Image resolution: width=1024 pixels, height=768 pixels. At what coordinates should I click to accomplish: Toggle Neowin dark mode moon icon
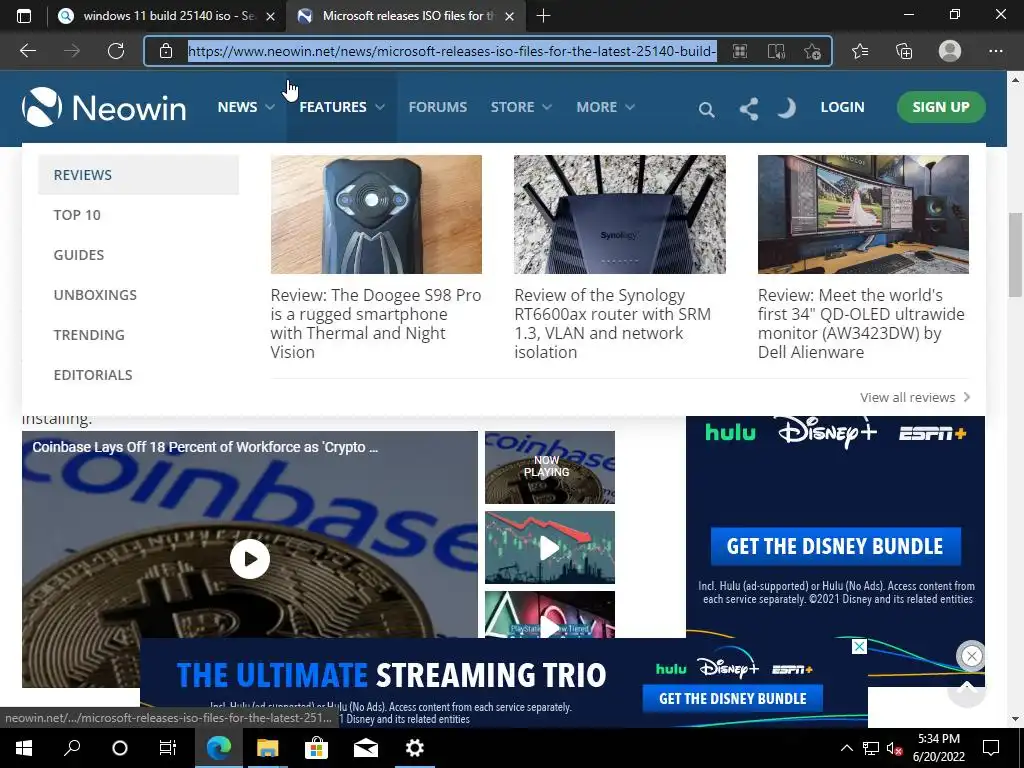click(787, 108)
